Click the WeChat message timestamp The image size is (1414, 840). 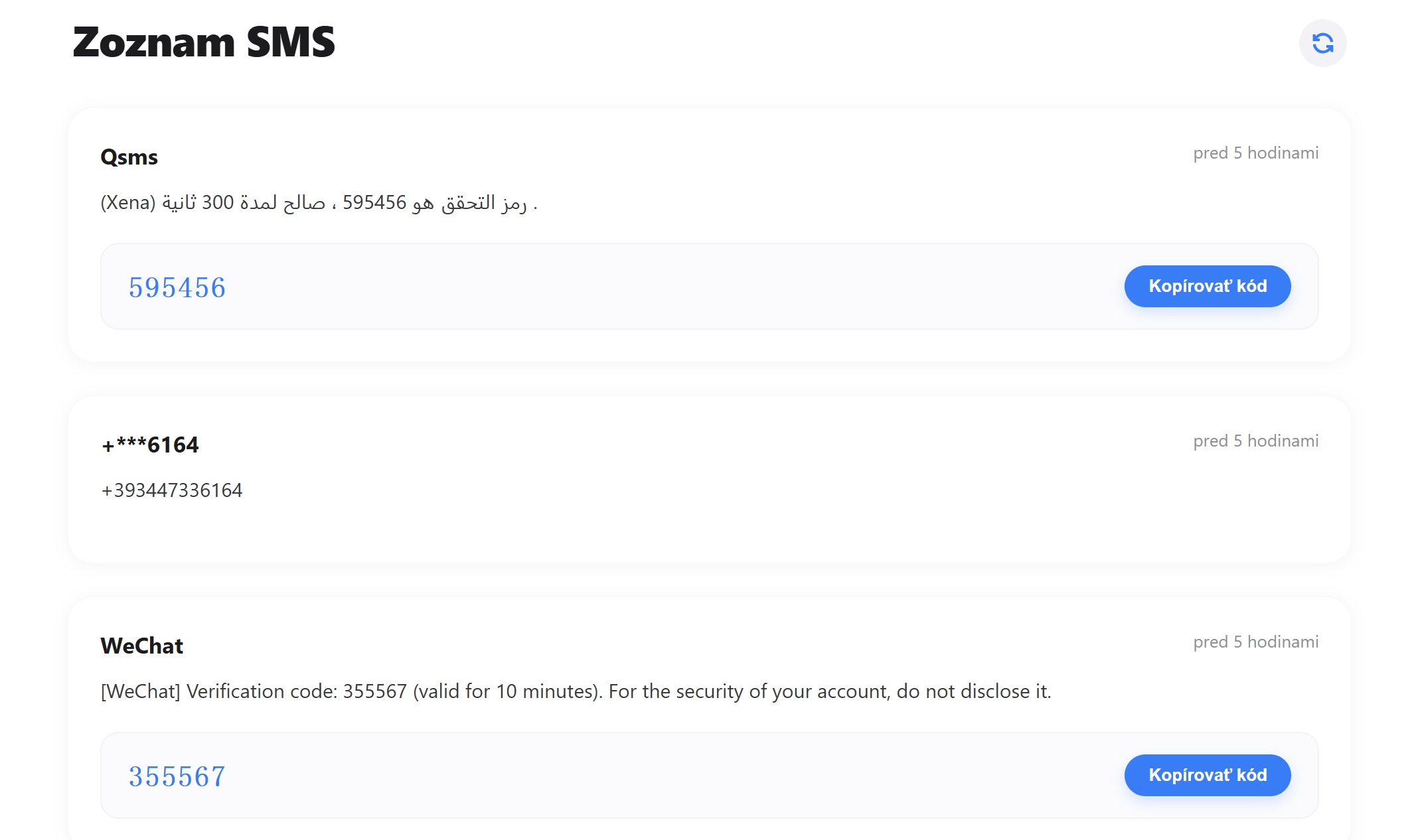pyautogui.click(x=1255, y=642)
